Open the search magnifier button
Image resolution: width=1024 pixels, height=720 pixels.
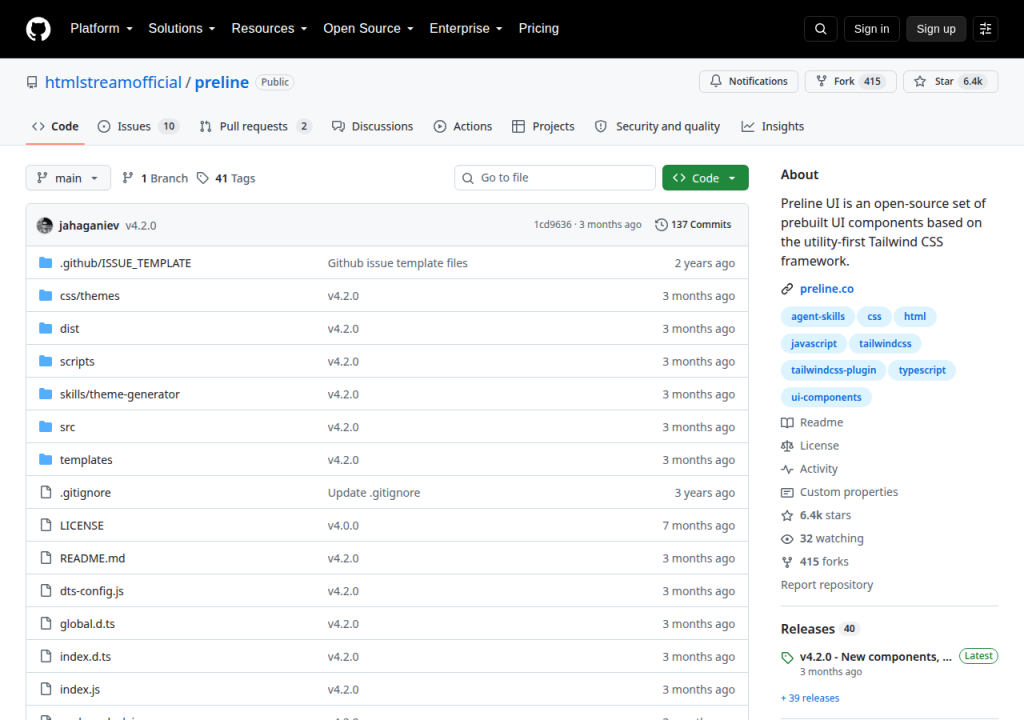pos(820,29)
